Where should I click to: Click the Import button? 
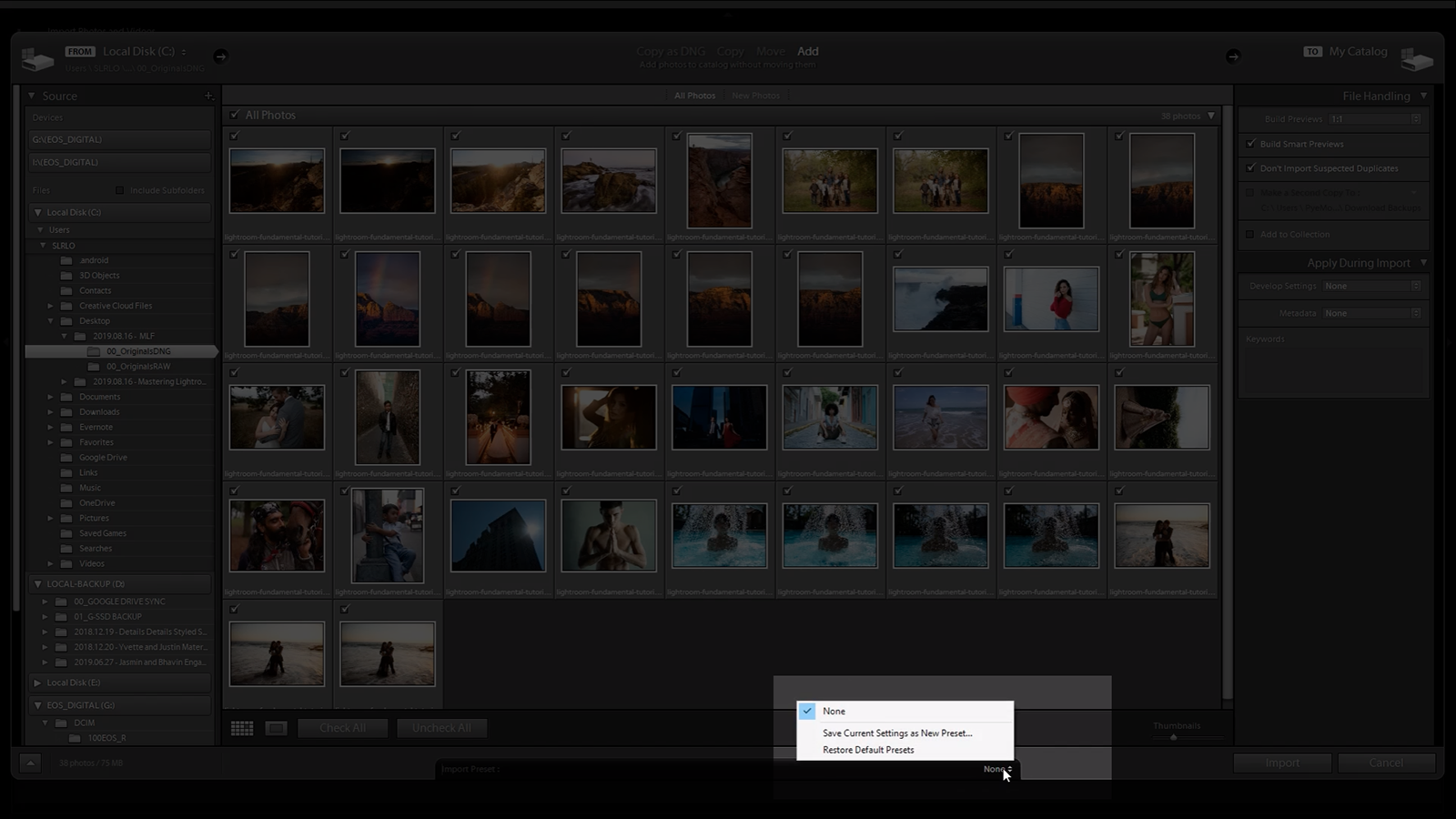(1282, 763)
